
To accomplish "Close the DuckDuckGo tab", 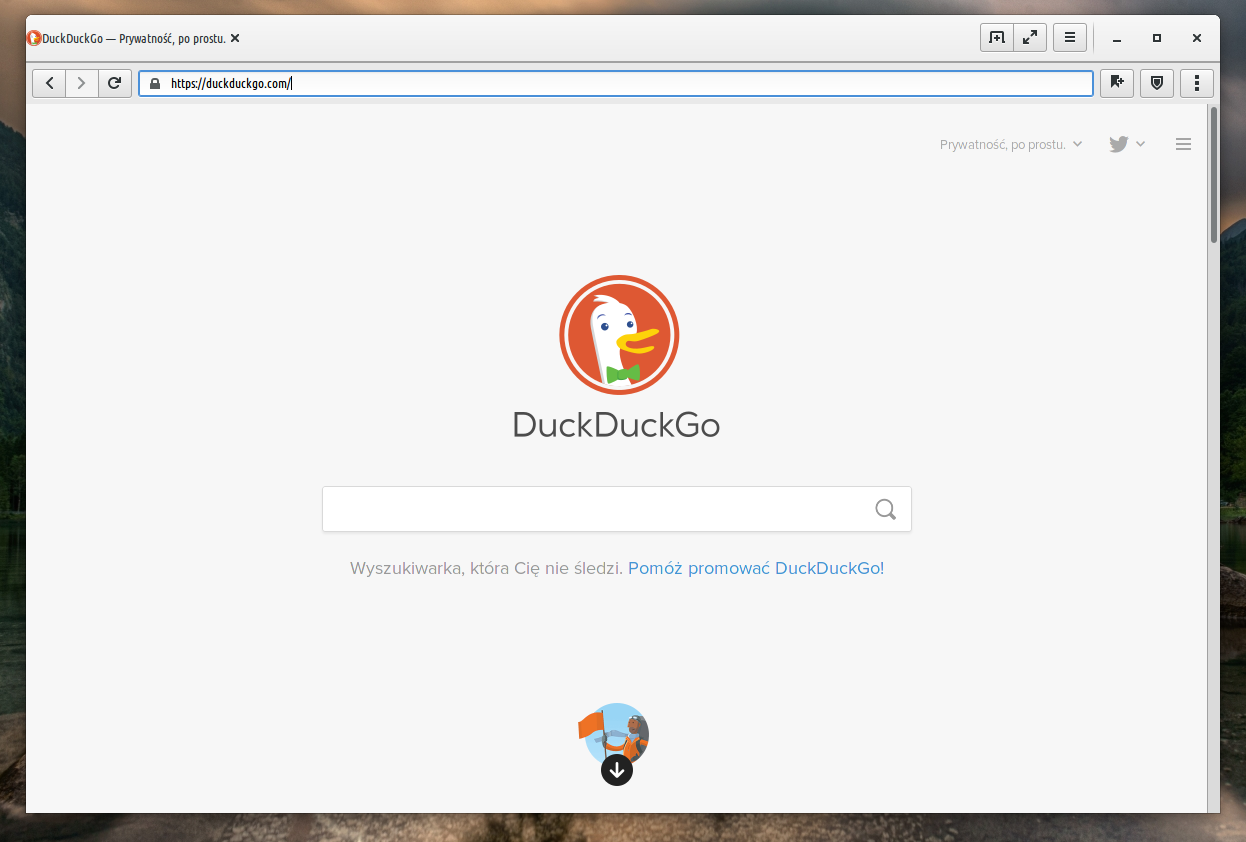I will click(x=235, y=38).
